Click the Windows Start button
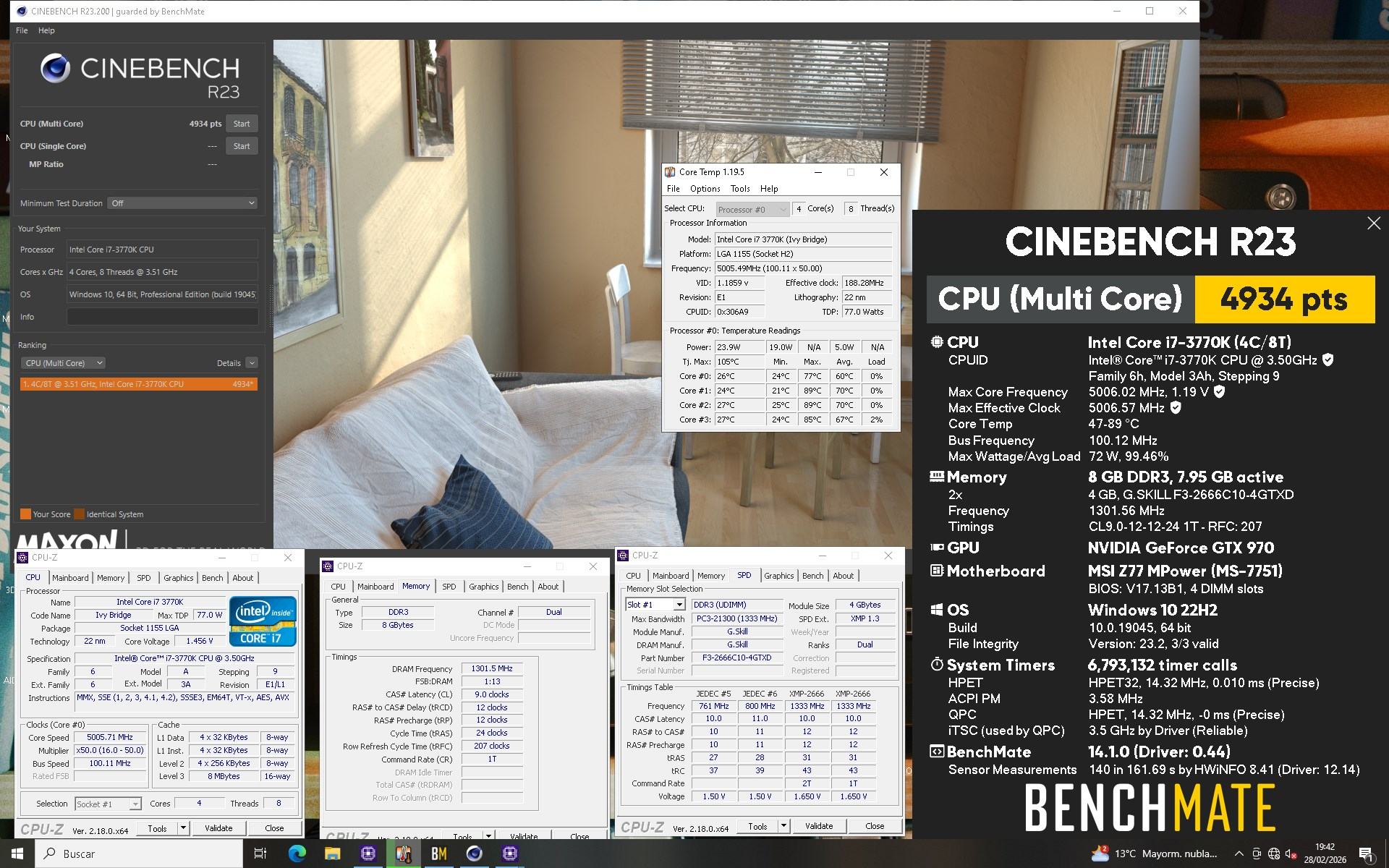Viewport: 1389px width, 868px height. click(17, 854)
